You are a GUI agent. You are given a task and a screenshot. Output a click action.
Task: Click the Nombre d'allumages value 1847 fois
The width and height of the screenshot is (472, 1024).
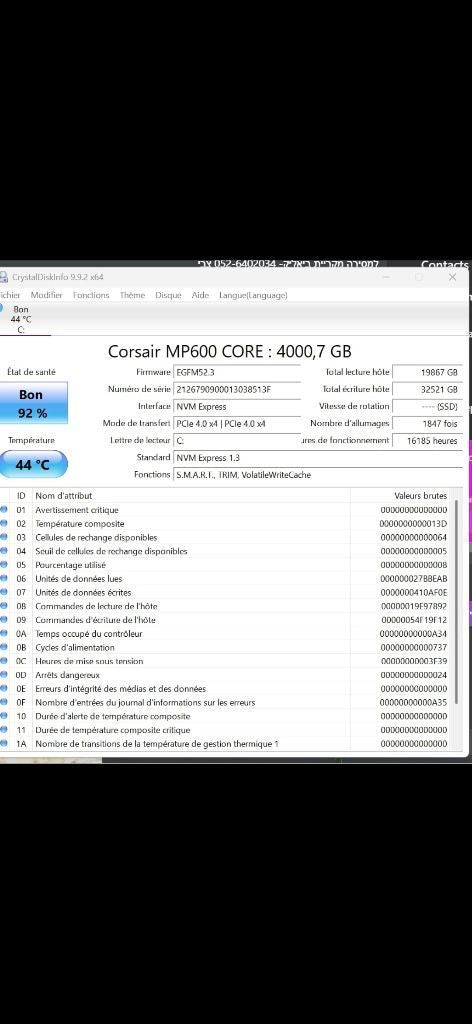pyautogui.click(x=428, y=423)
